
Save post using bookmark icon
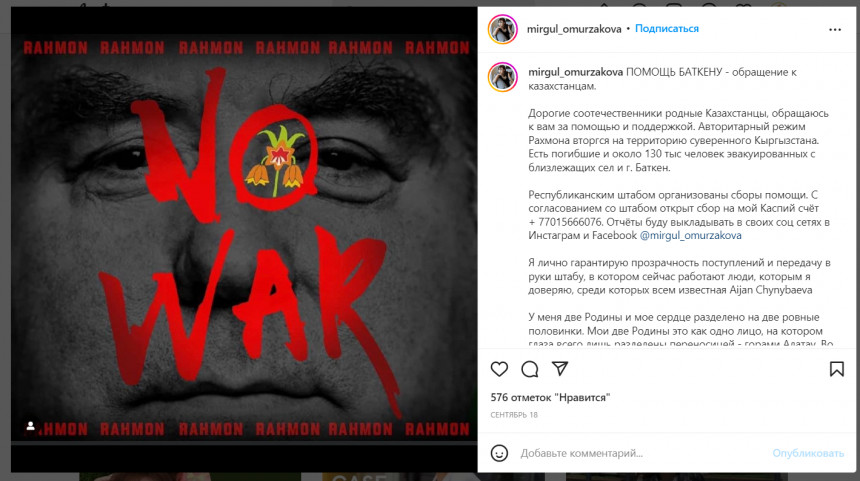tap(836, 369)
